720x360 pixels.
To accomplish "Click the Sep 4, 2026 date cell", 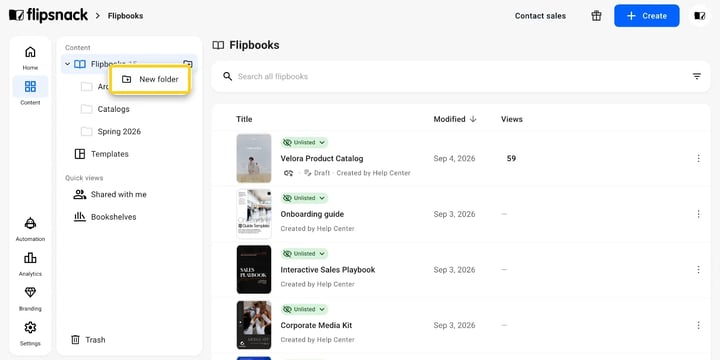I will [x=455, y=158].
